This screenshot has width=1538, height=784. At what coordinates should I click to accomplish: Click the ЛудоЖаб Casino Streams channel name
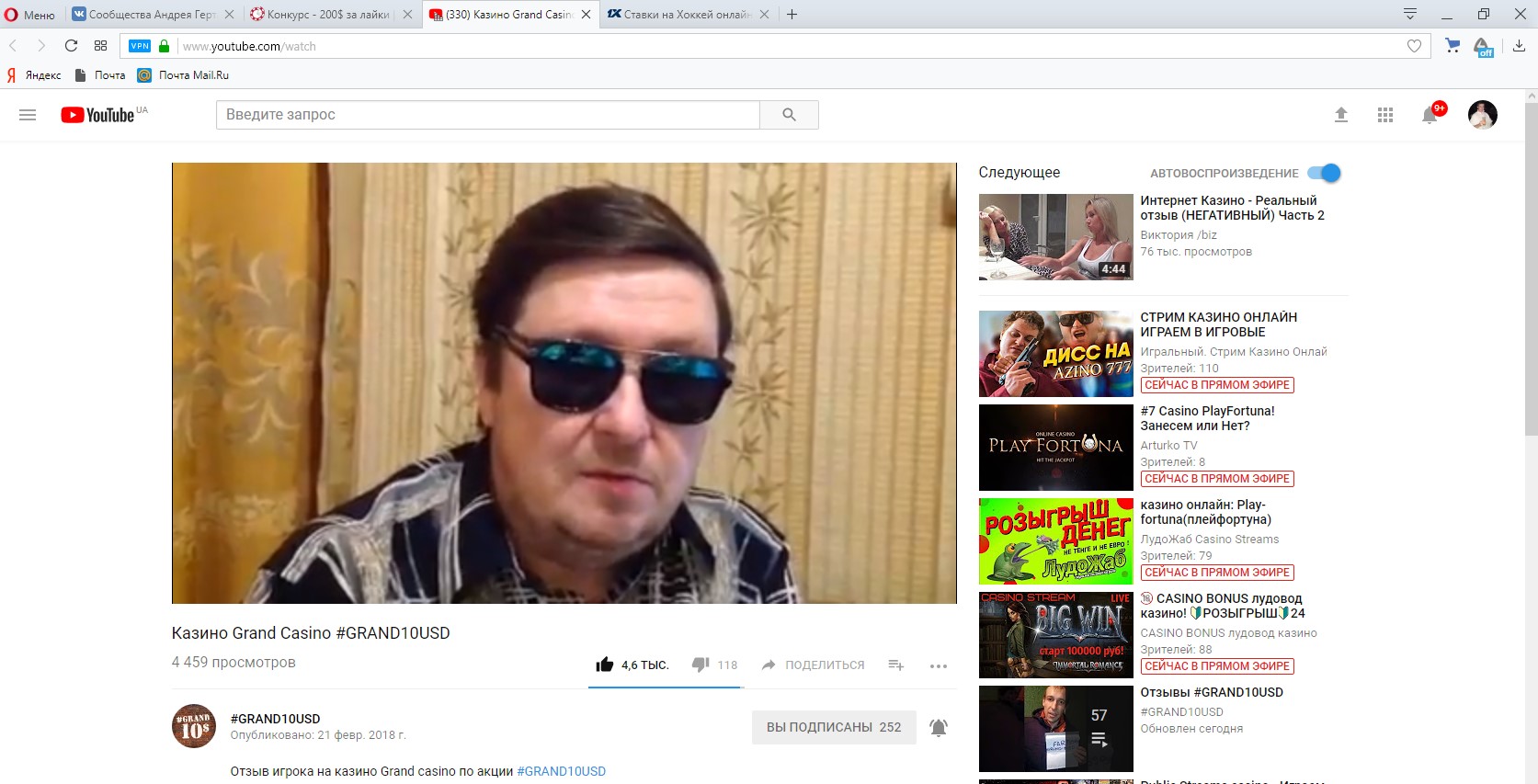pos(1209,540)
